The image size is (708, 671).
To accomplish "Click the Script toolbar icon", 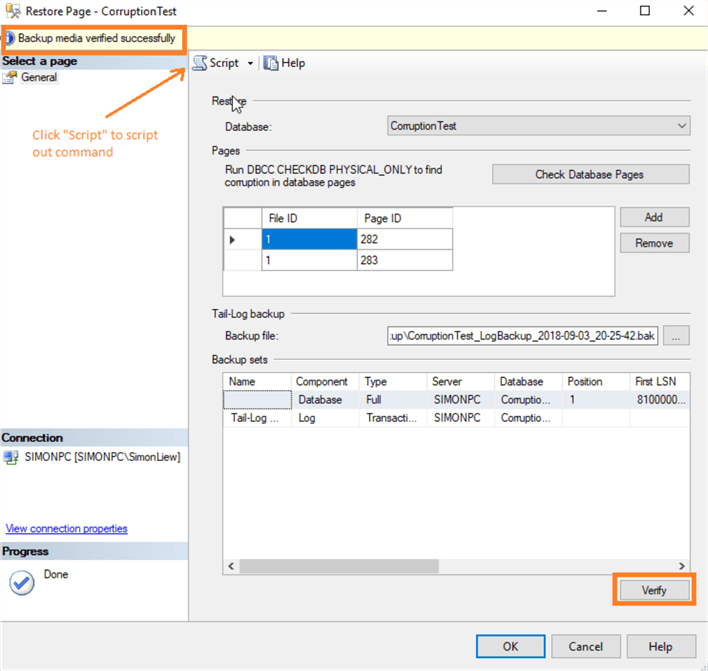I will 200,63.
